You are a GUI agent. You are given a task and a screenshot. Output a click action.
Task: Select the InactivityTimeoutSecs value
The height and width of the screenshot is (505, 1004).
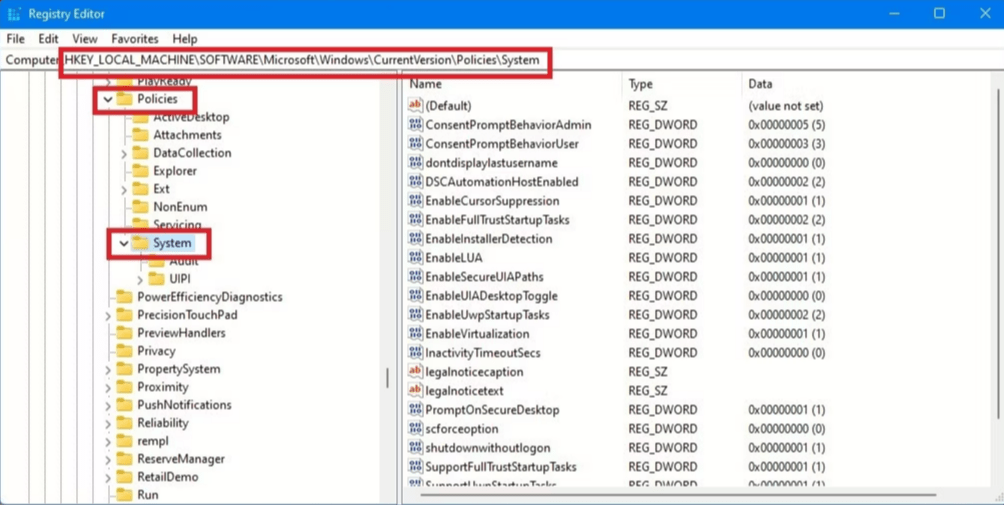click(x=483, y=353)
